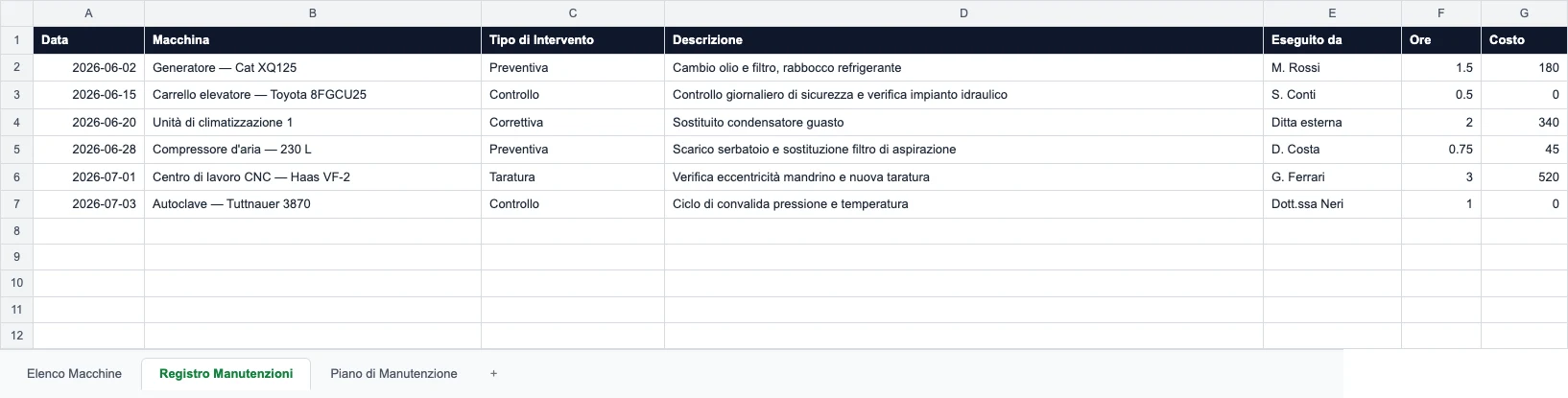Viewport: 1568px width, 398px height.
Task: Select column B header
Action: coord(313,13)
